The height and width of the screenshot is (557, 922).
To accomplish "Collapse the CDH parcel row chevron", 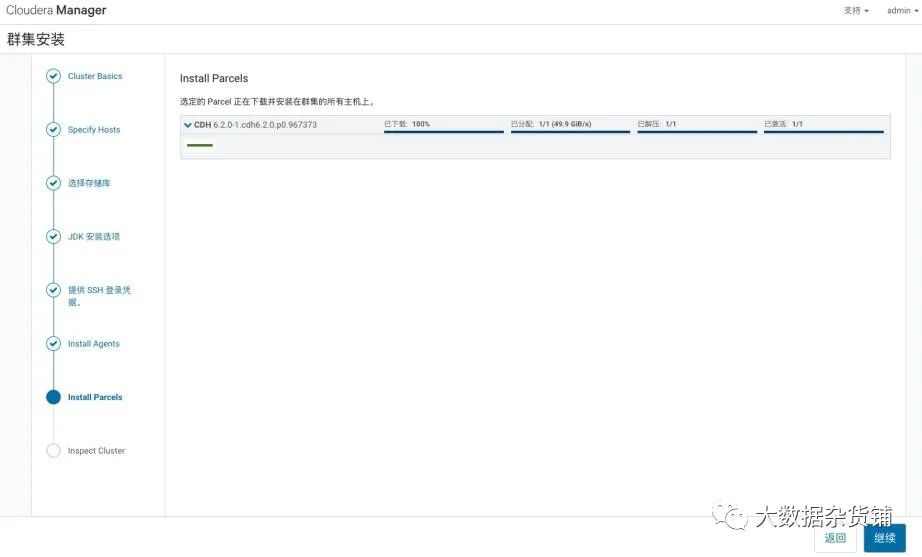I will [188, 125].
